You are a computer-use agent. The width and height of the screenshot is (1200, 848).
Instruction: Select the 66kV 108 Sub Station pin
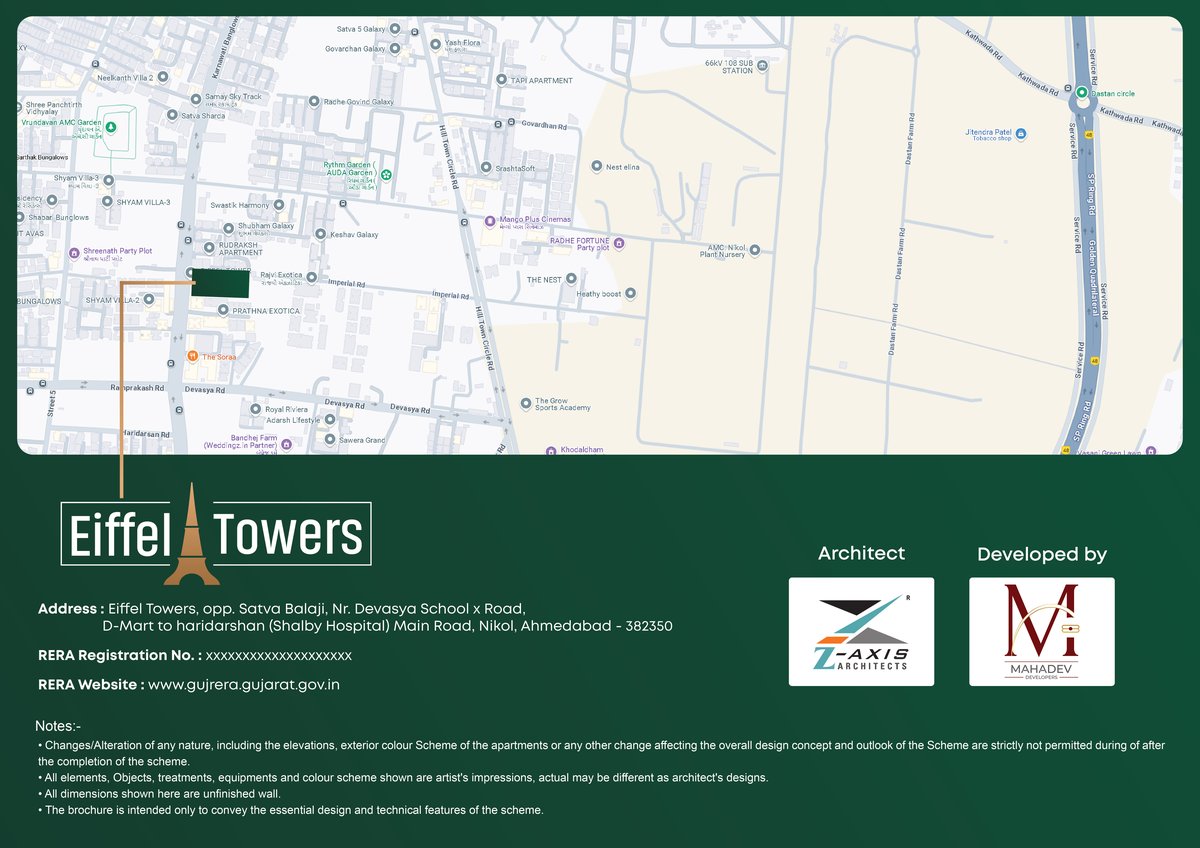pos(762,66)
